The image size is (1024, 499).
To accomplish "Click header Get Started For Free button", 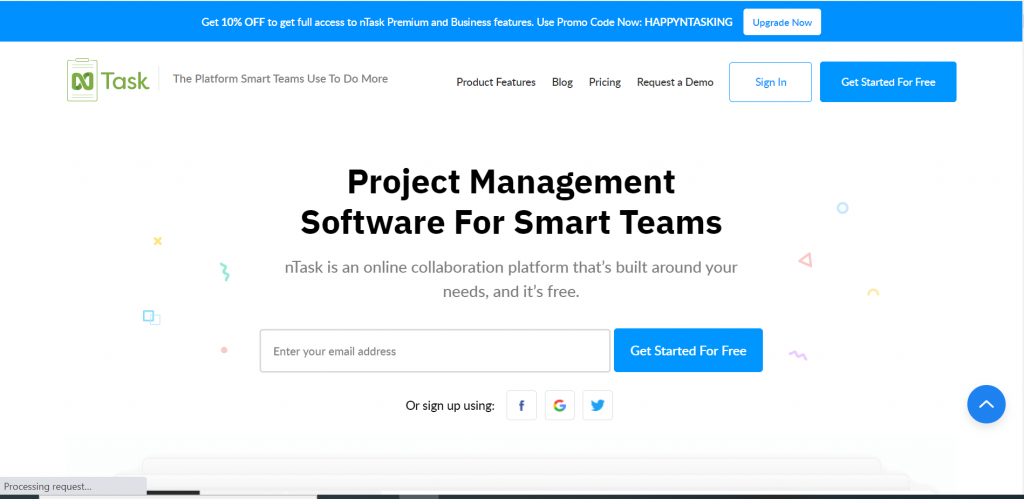I will [x=888, y=82].
